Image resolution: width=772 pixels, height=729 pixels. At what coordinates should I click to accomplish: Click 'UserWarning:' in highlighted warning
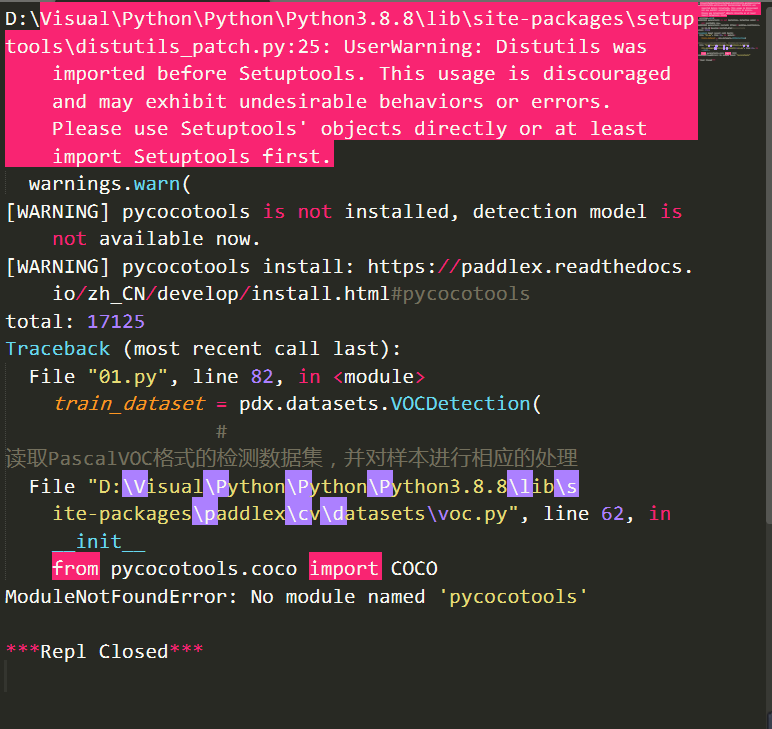[x=414, y=46]
